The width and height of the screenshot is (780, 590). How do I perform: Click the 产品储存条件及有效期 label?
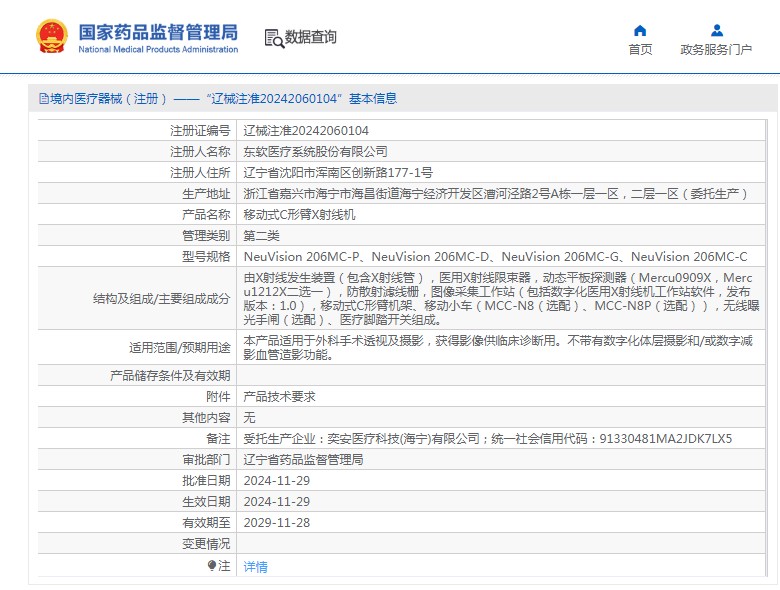coord(170,376)
